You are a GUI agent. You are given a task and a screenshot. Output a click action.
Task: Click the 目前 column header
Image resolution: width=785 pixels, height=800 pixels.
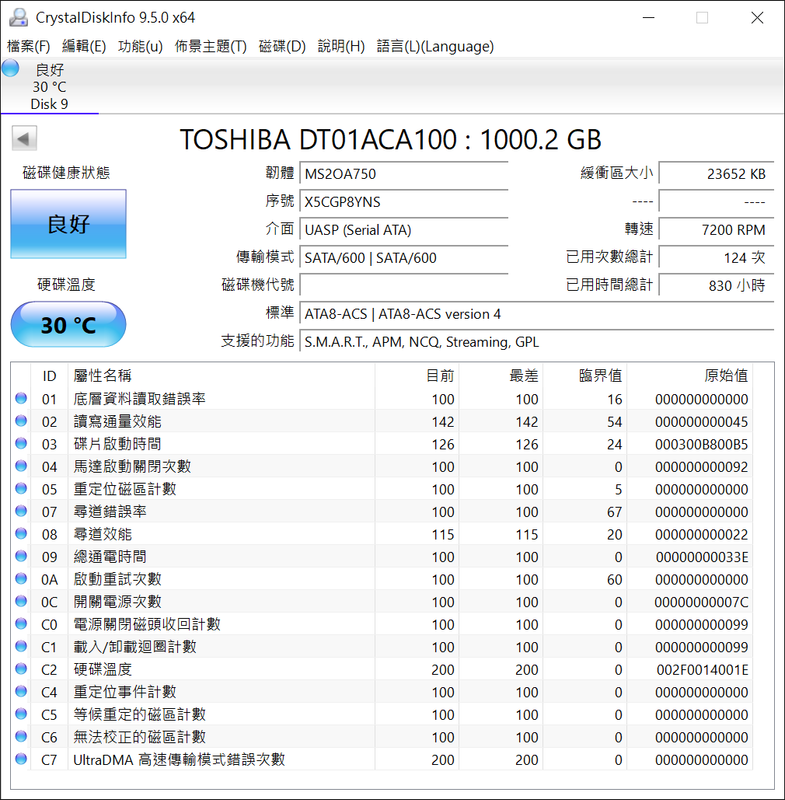[417, 376]
